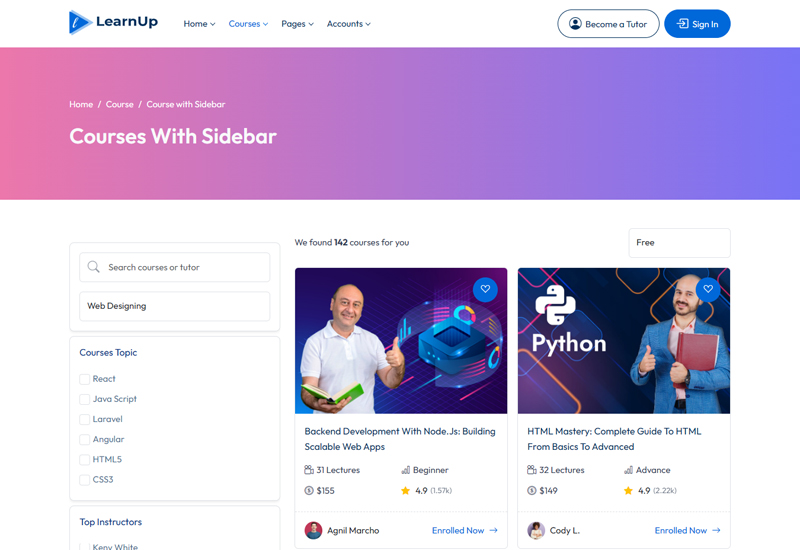The height and width of the screenshot is (550, 800).
Task: Expand the Home menu dropdown
Action: coord(199,24)
